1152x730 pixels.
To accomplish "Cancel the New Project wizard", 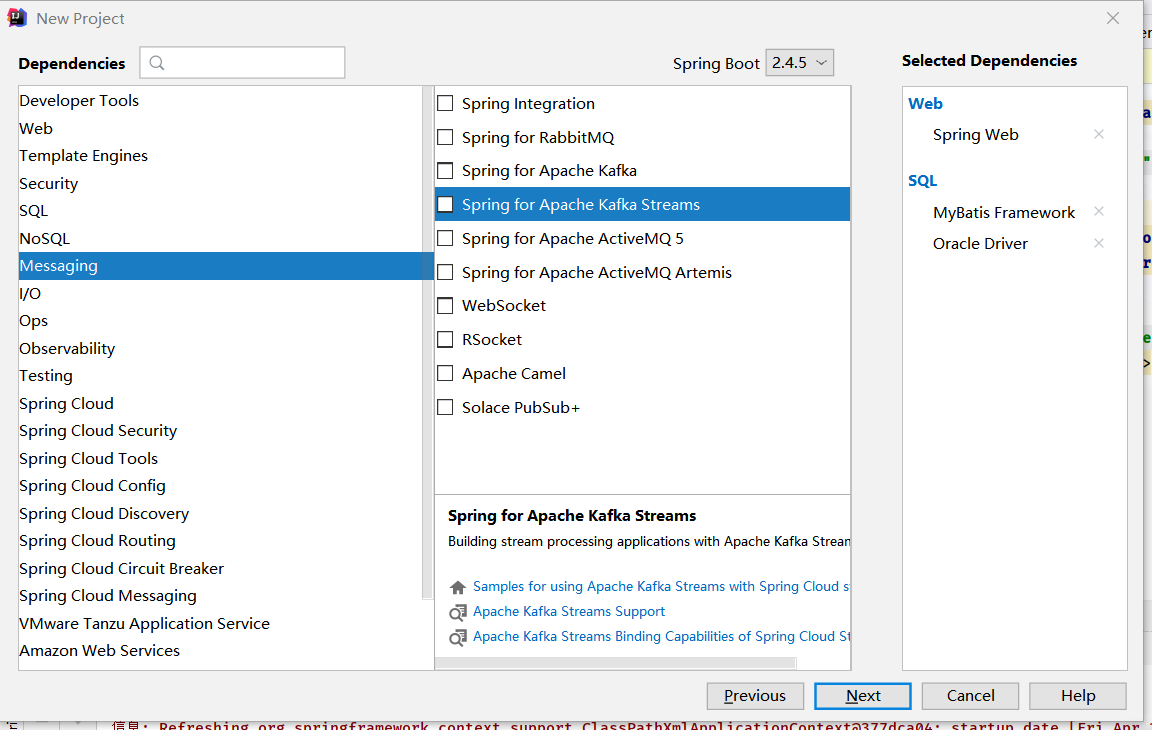I will pyautogui.click(x=971, y=696).
